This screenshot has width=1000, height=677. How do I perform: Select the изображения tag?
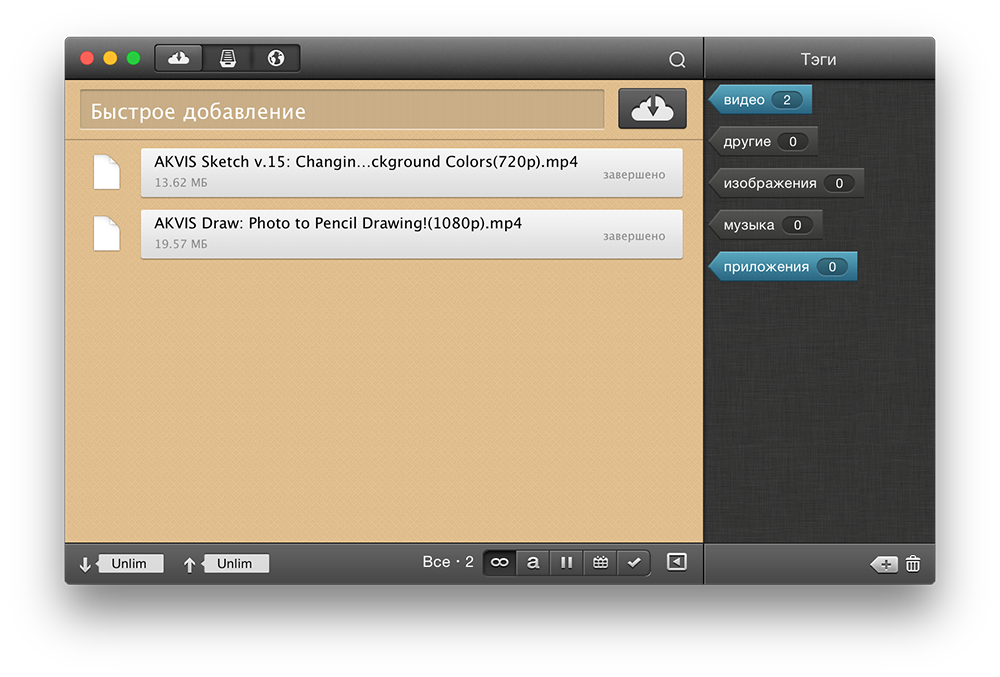click(786, 184)
